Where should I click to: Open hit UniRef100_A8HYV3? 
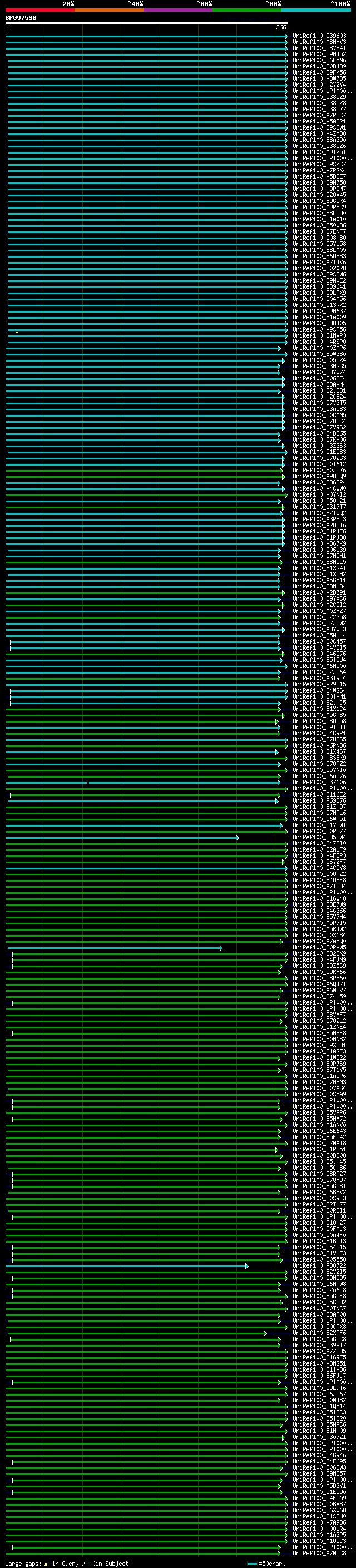pyautogui.click(x=319, y=42)
